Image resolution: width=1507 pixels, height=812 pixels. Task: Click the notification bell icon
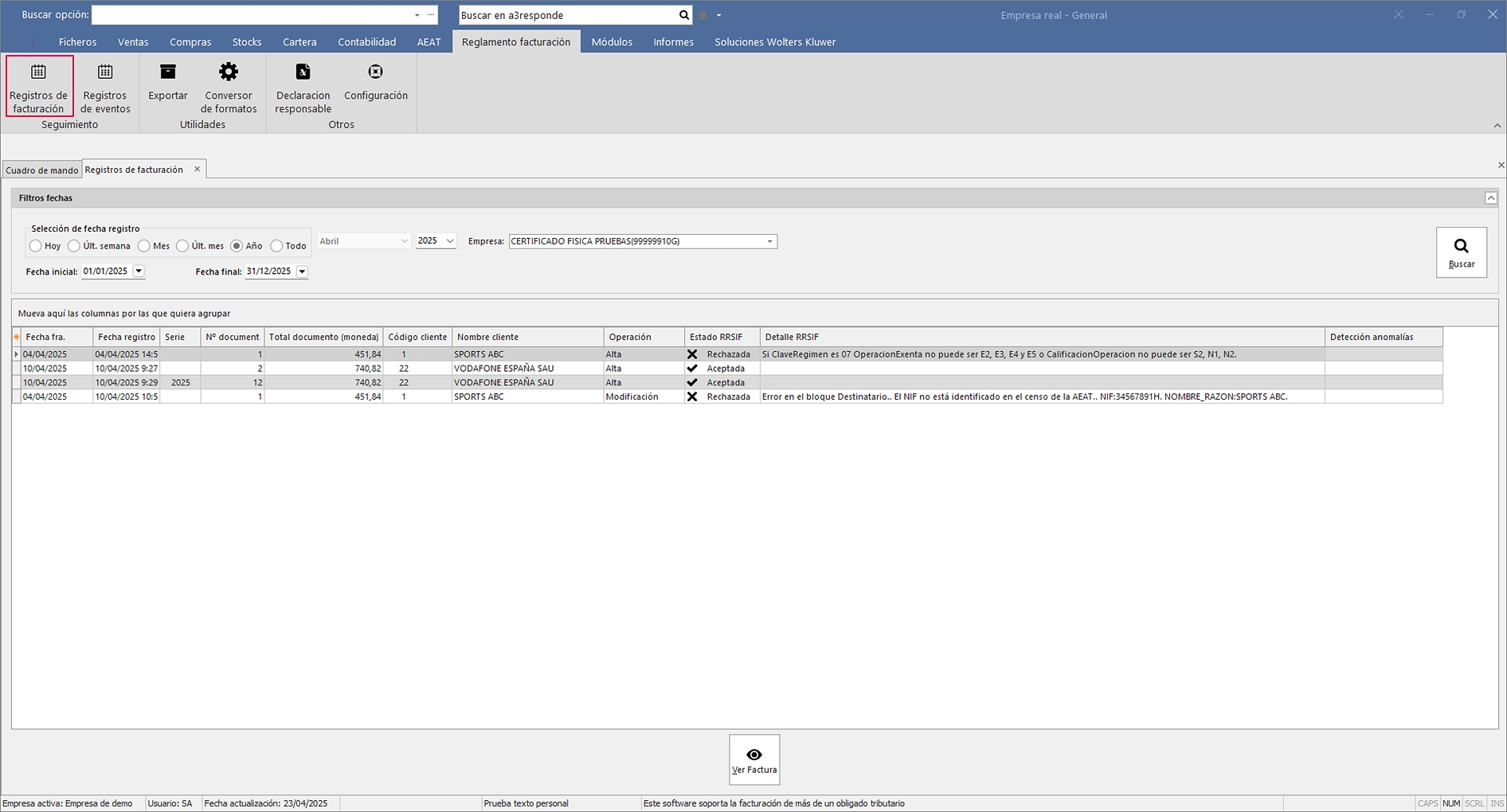pyautogui.click(x=703, y=15)
